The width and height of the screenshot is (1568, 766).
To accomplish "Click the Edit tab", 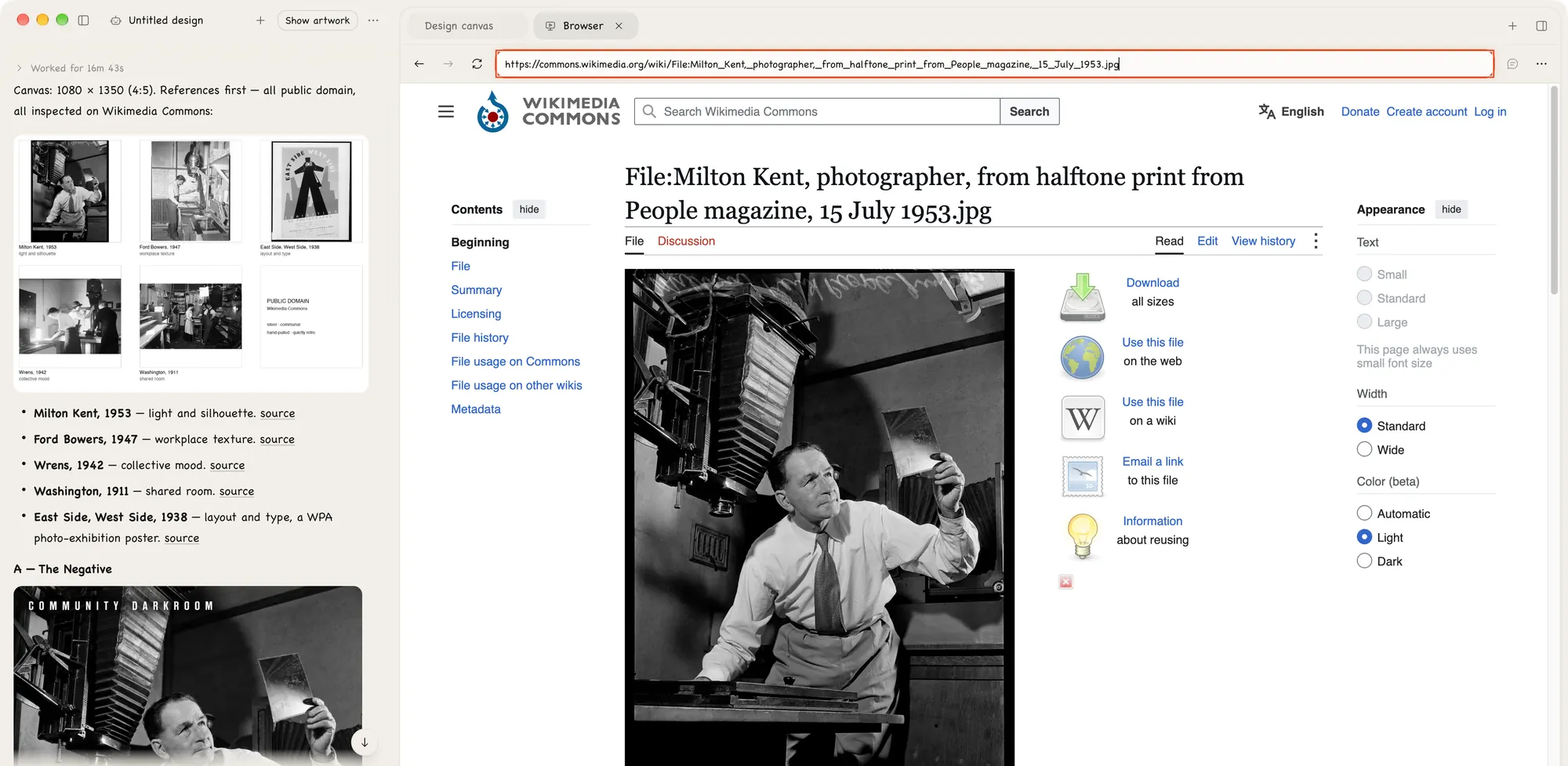I will tap(1207, 241).
